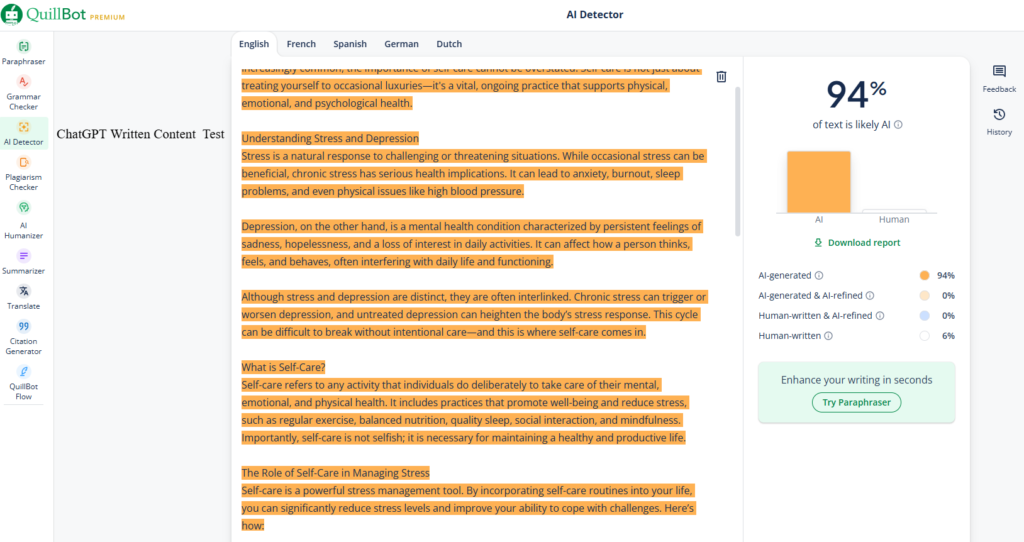Click the text editor vertical scrollbar

(x=738, y=161)
